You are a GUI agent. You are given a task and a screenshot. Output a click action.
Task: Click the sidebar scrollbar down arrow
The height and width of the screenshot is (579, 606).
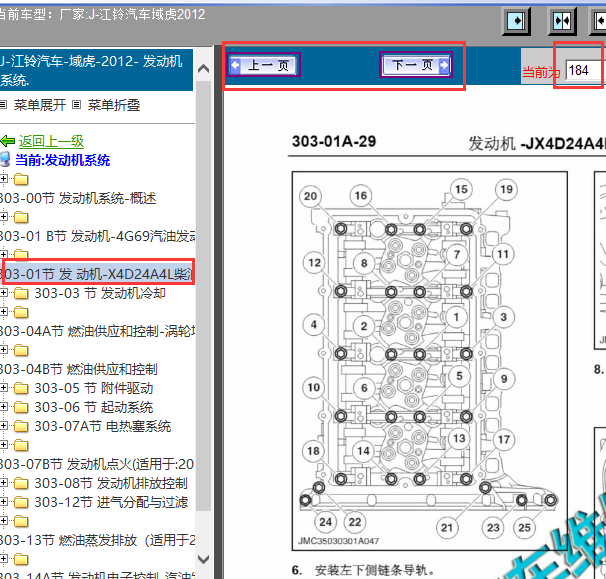coord(203,559)
